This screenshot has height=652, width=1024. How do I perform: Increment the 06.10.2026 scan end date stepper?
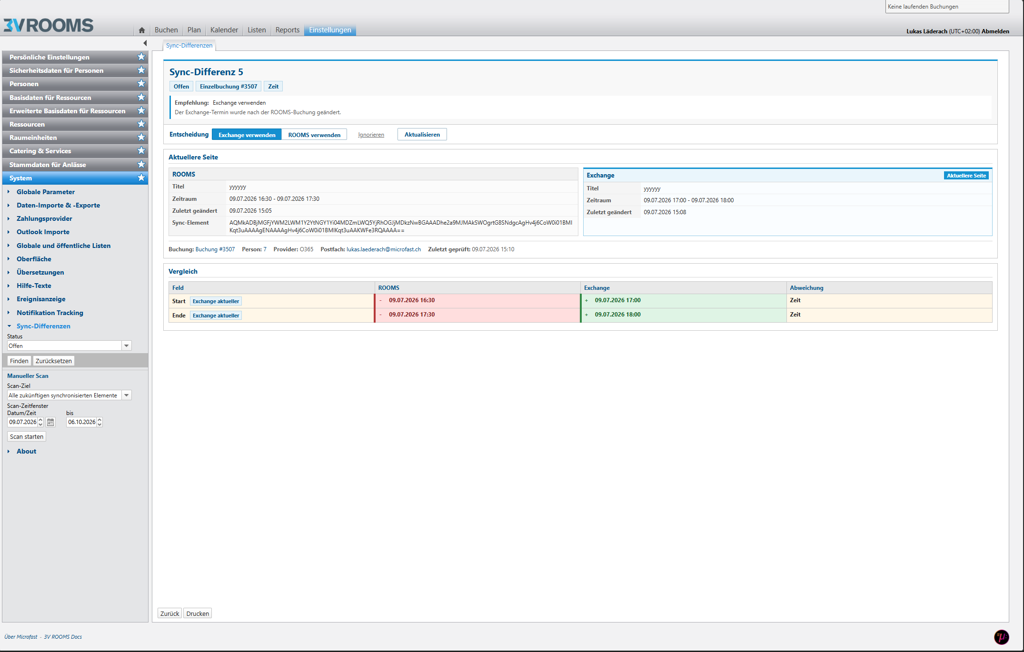click(x=99, y=420)
